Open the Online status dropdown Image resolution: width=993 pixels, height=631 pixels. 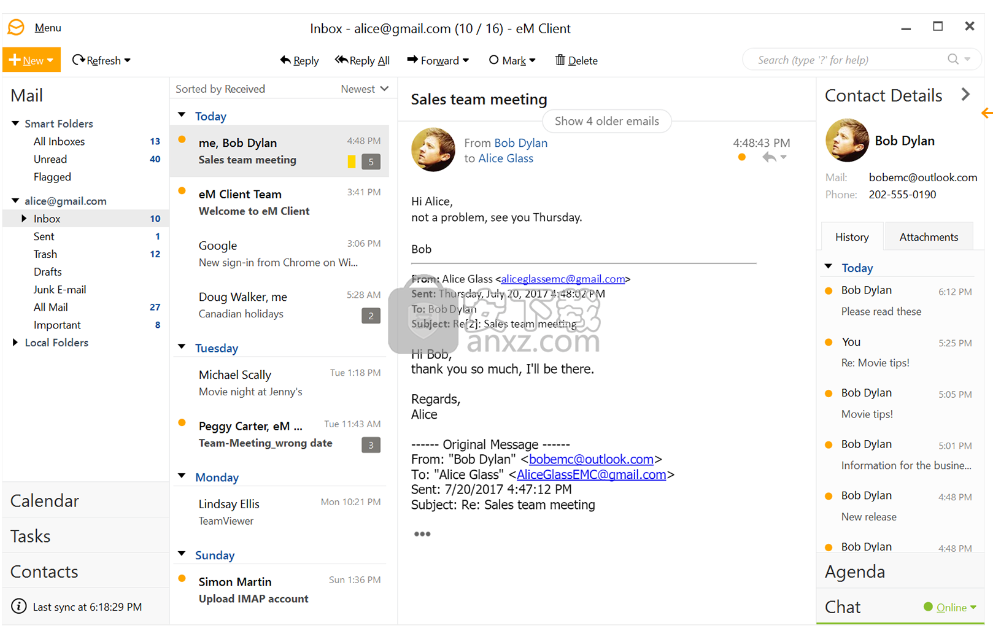950,607
